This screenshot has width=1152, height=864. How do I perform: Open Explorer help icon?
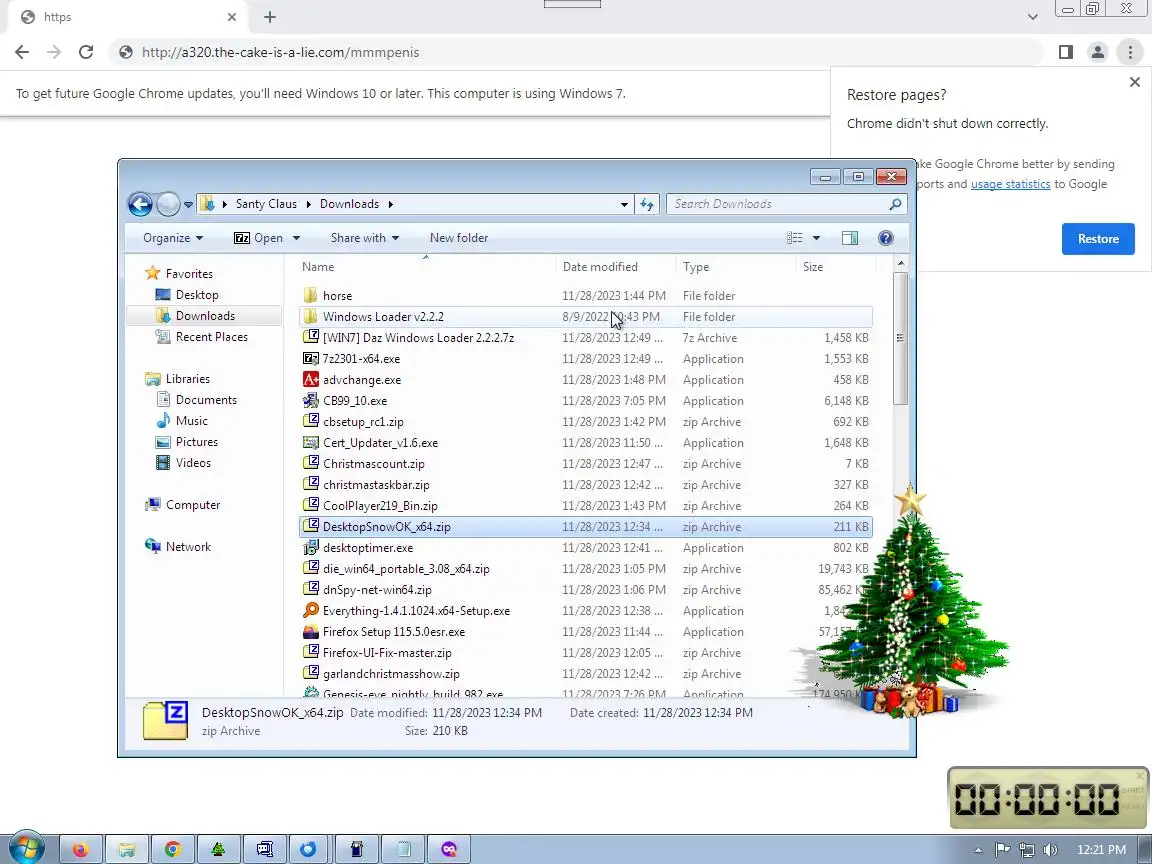[885, 238]
